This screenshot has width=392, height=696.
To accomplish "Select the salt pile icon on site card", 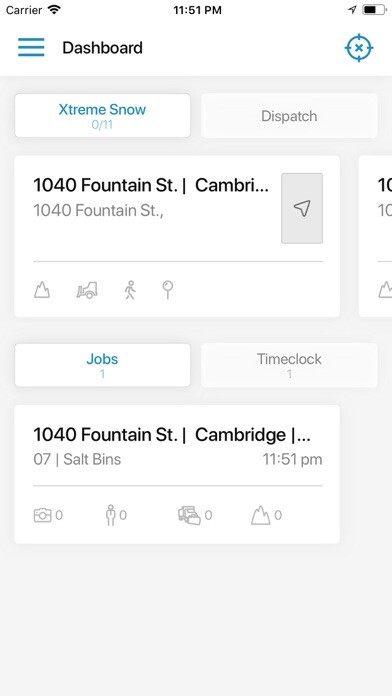I will point(42,291).
